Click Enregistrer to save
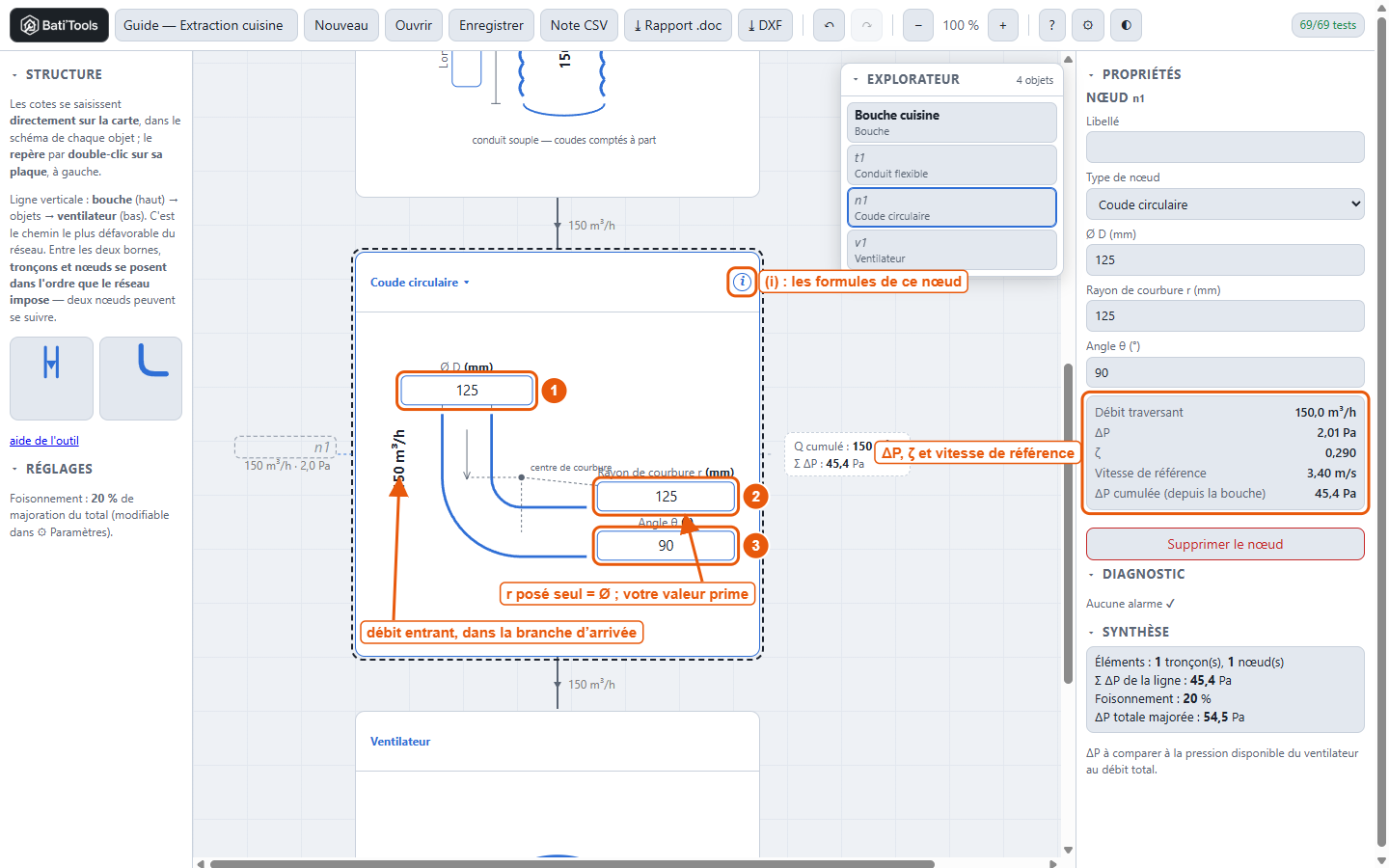1389x868 pixels. (x=491, y=25)
